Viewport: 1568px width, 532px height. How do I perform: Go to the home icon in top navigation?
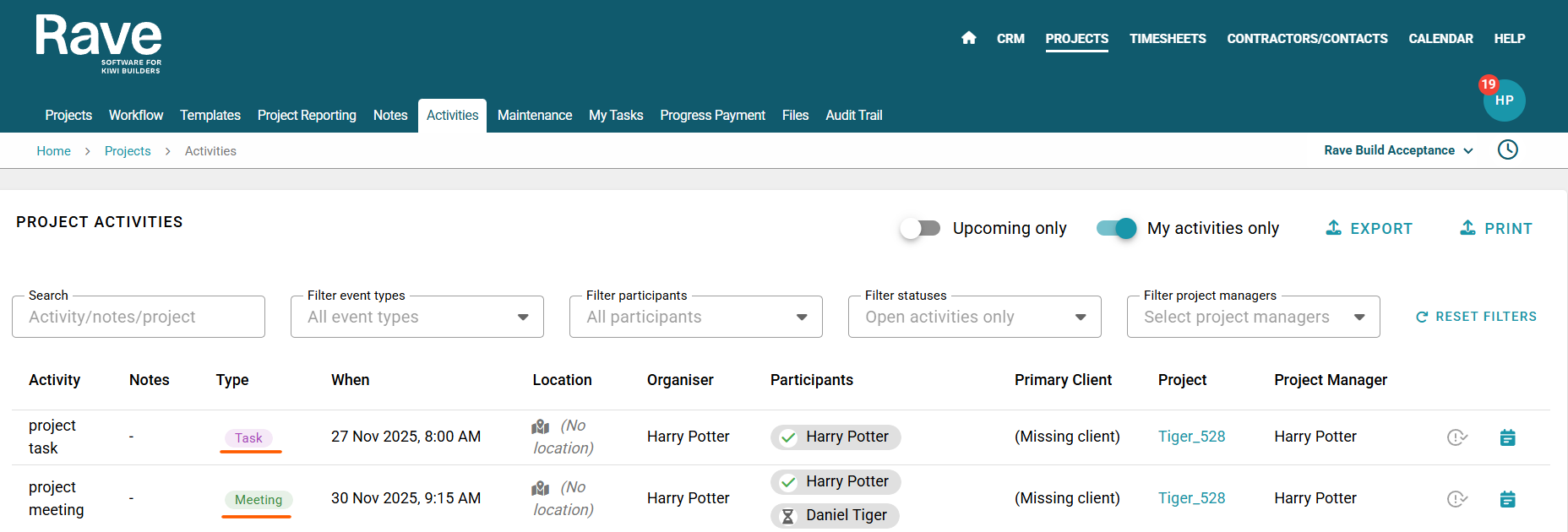[968, 38]
